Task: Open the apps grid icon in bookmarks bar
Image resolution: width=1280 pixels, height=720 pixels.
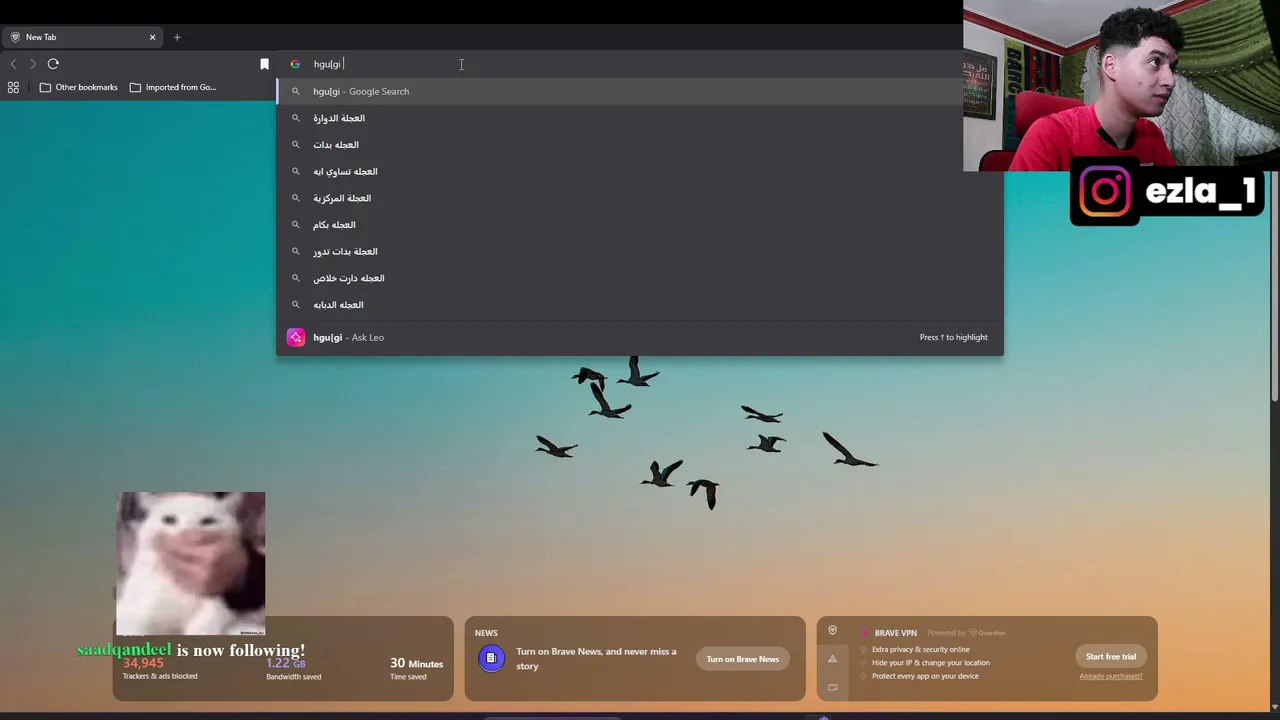Action: [13, 87]
